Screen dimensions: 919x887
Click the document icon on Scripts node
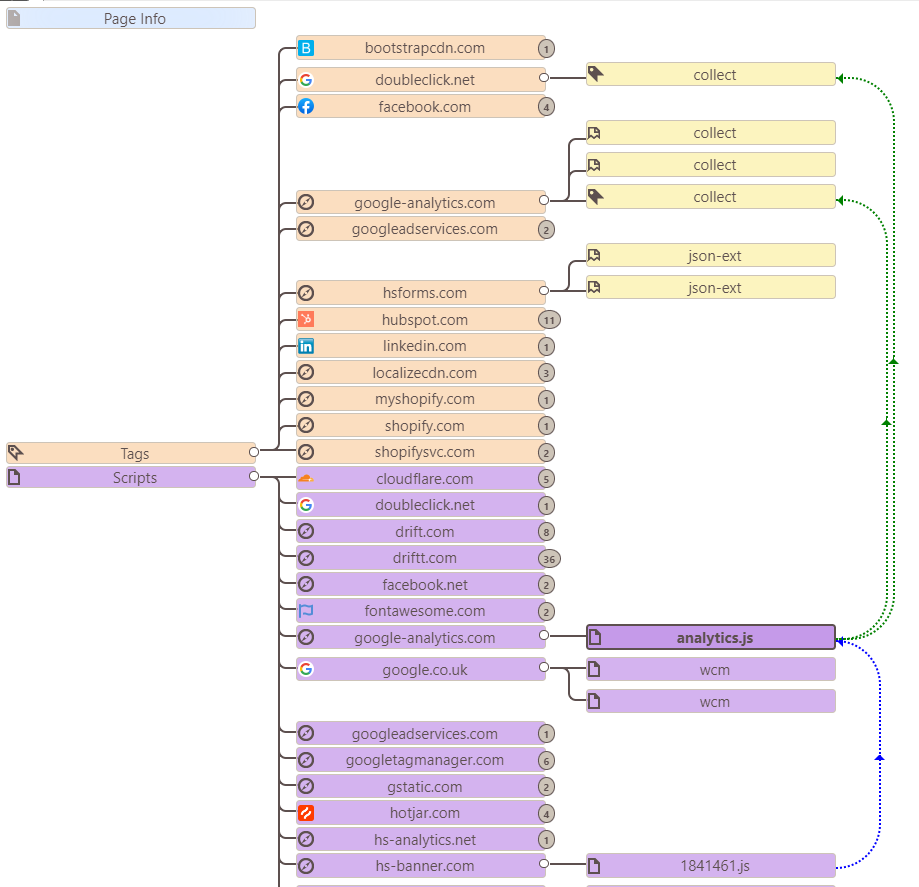pyautogui.click(x=14, y=477)
